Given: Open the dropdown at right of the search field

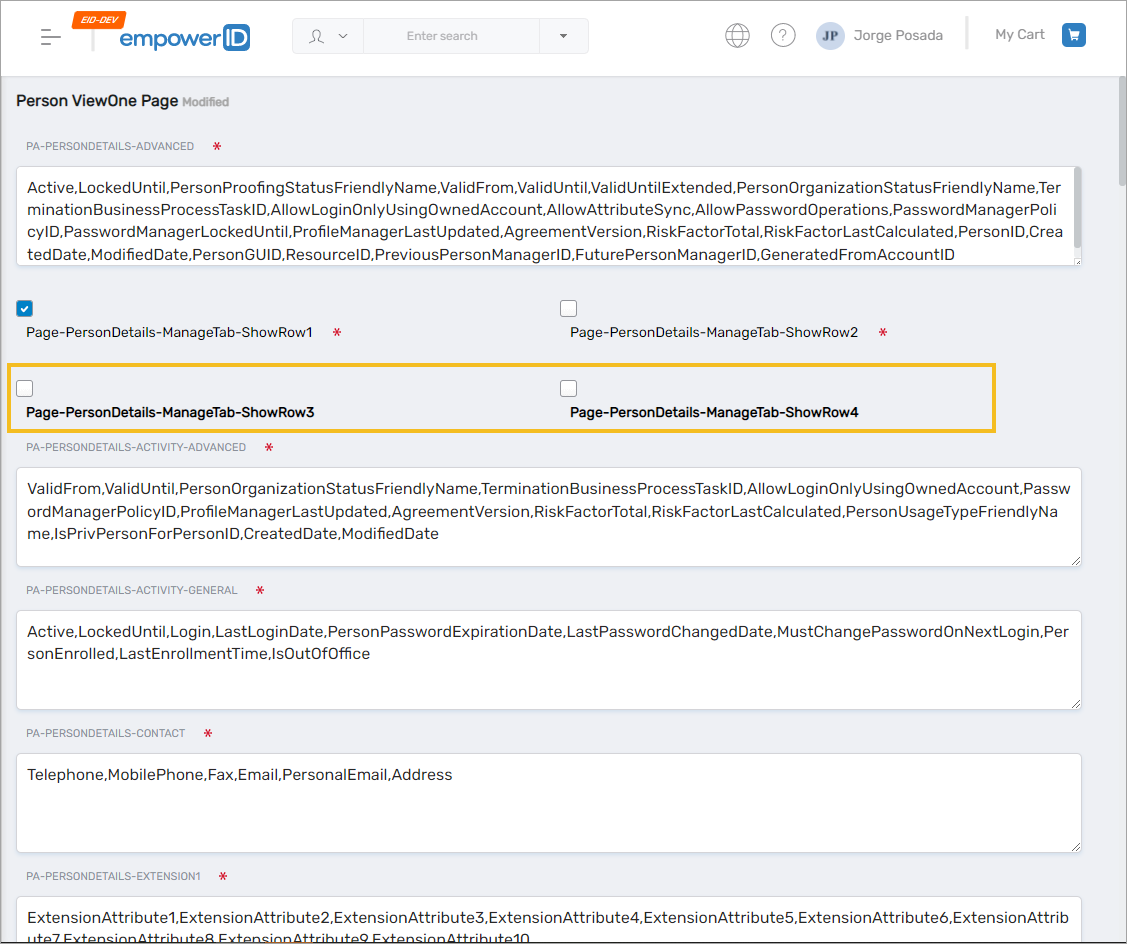Looking at the screenshot, I should tap(563, 34).
